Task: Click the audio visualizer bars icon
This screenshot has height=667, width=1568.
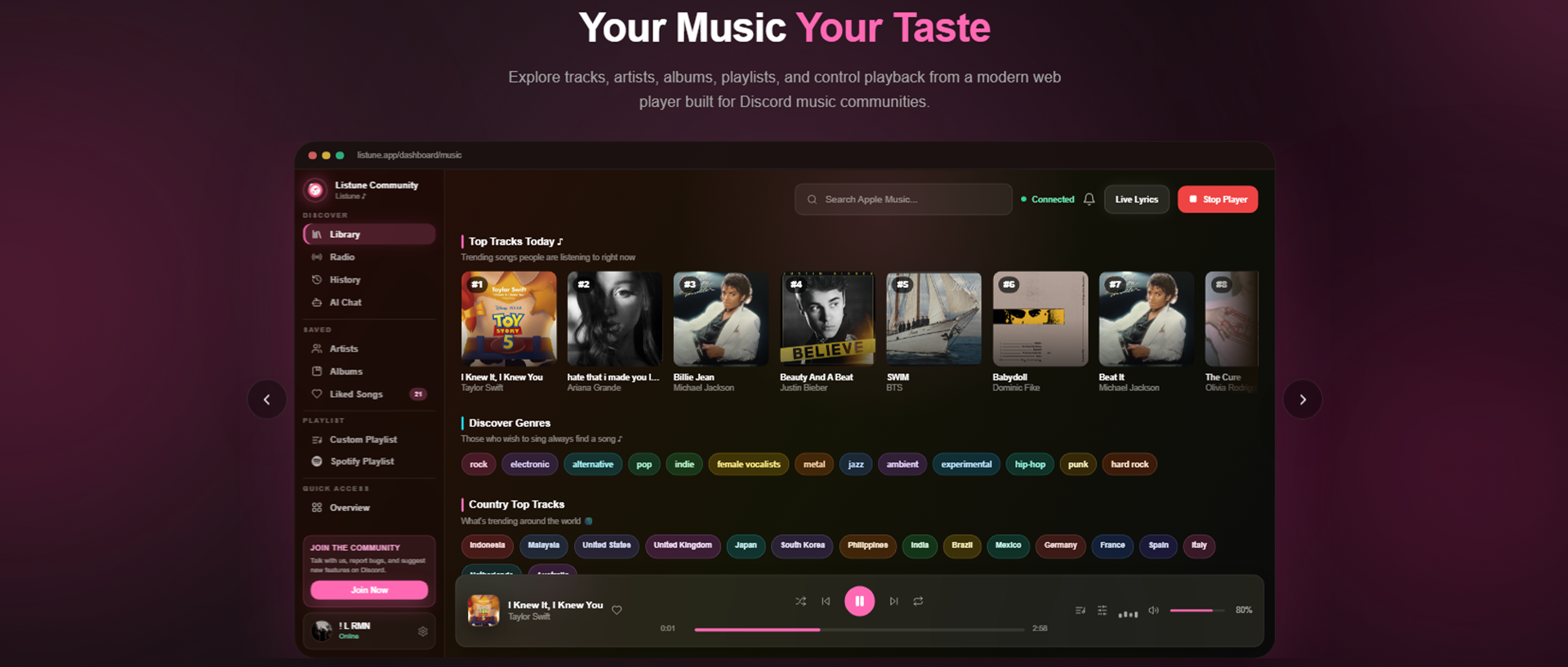Action: coord(1128,612)
